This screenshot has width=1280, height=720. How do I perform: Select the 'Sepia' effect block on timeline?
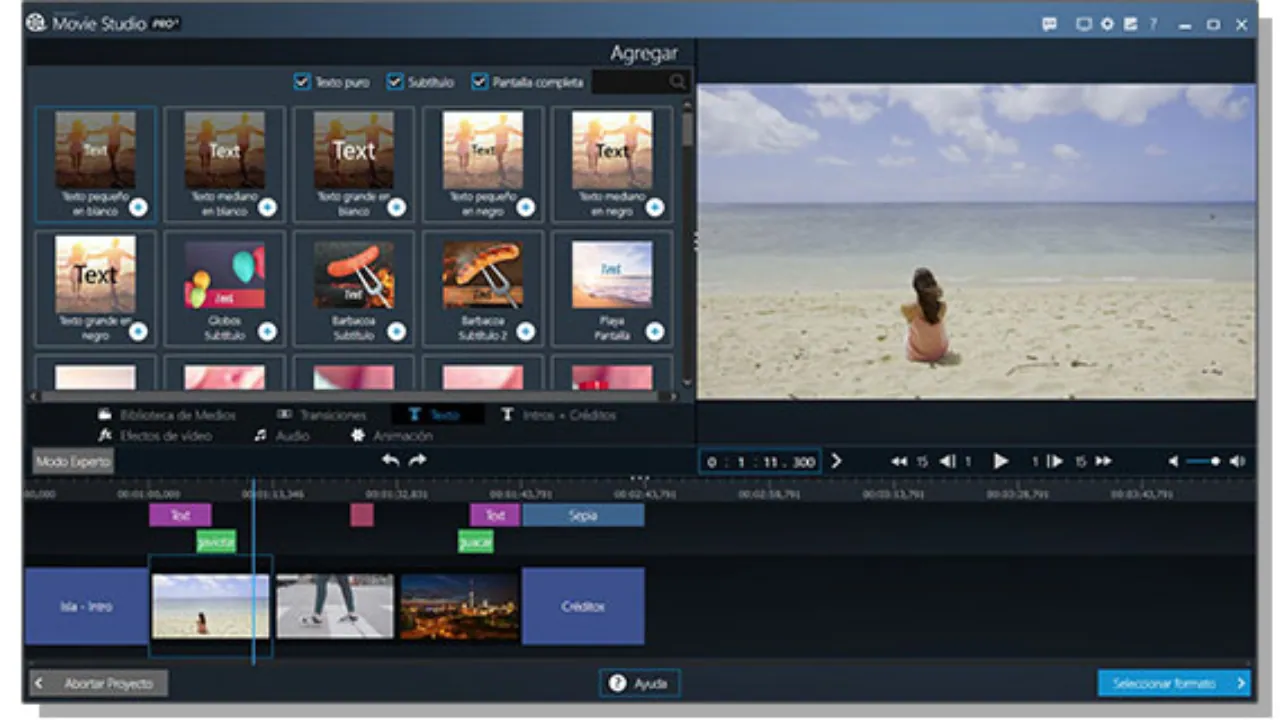point(583,515)
